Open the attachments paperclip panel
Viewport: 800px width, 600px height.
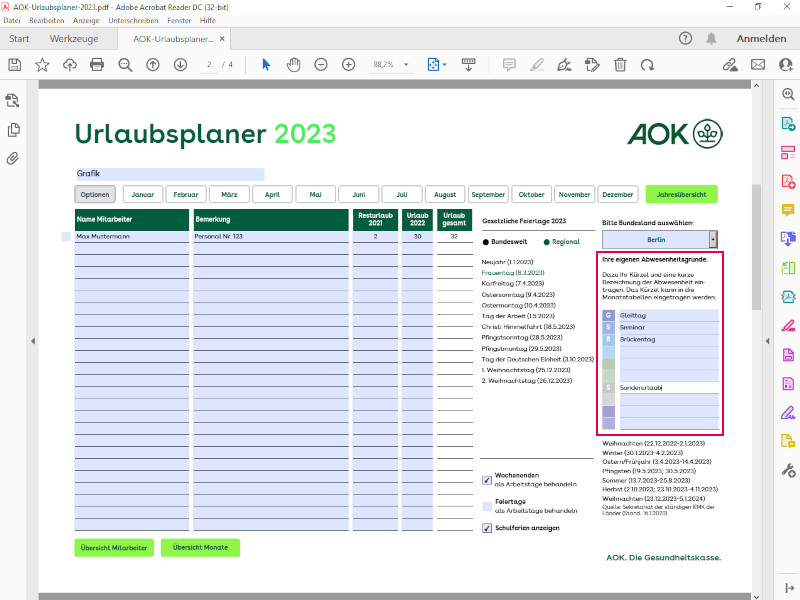click(13, 159)
